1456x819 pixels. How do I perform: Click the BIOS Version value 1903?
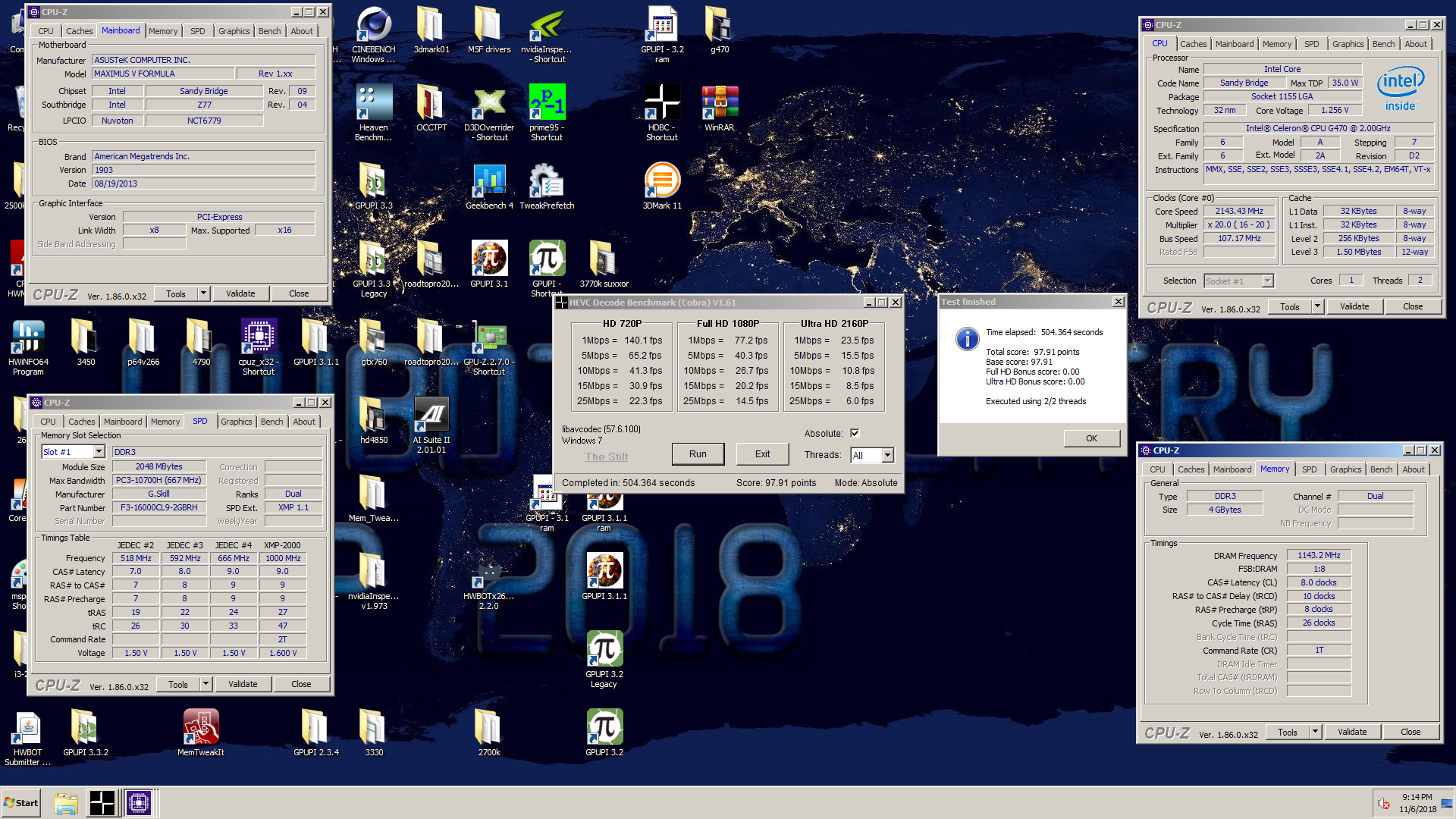coord(203,170)
